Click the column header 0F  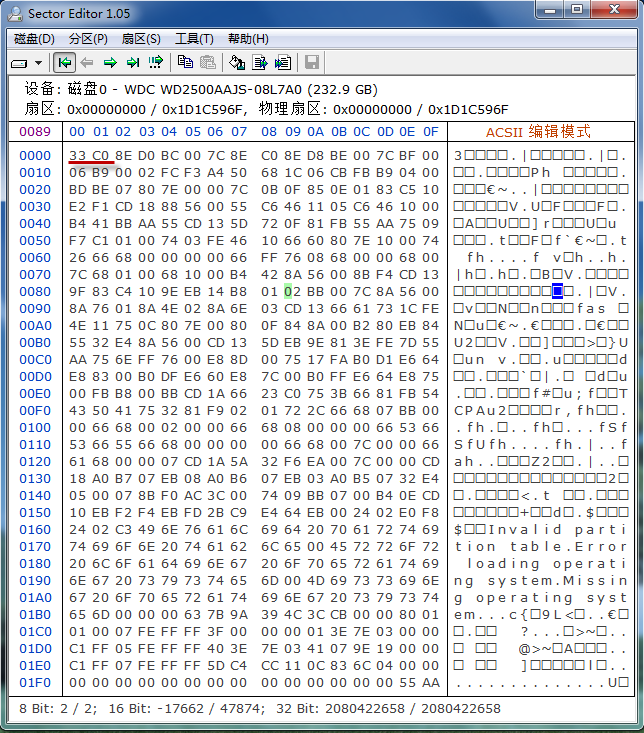pos(430,132)
